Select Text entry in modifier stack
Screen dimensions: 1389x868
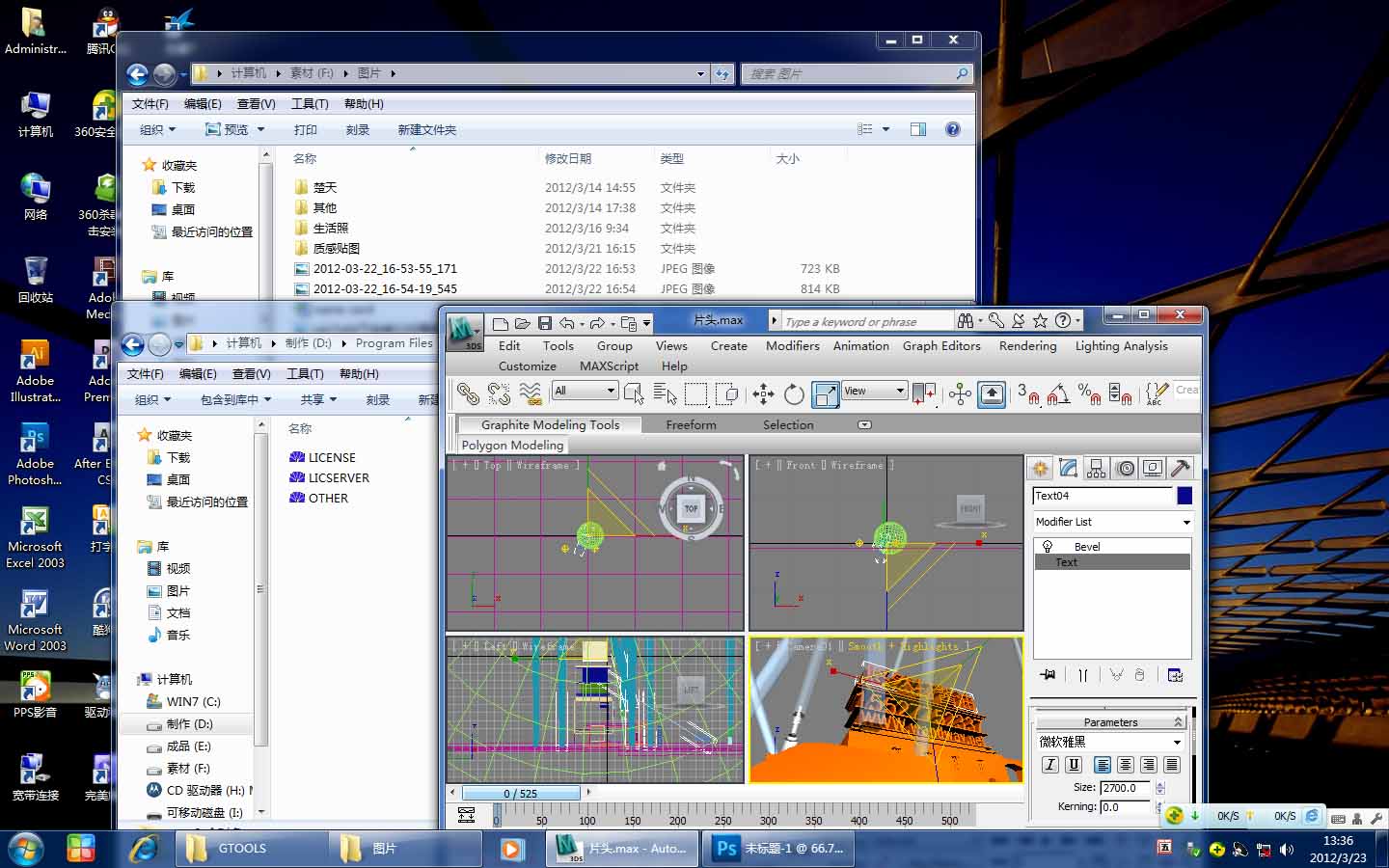(x=1112, y=562)
